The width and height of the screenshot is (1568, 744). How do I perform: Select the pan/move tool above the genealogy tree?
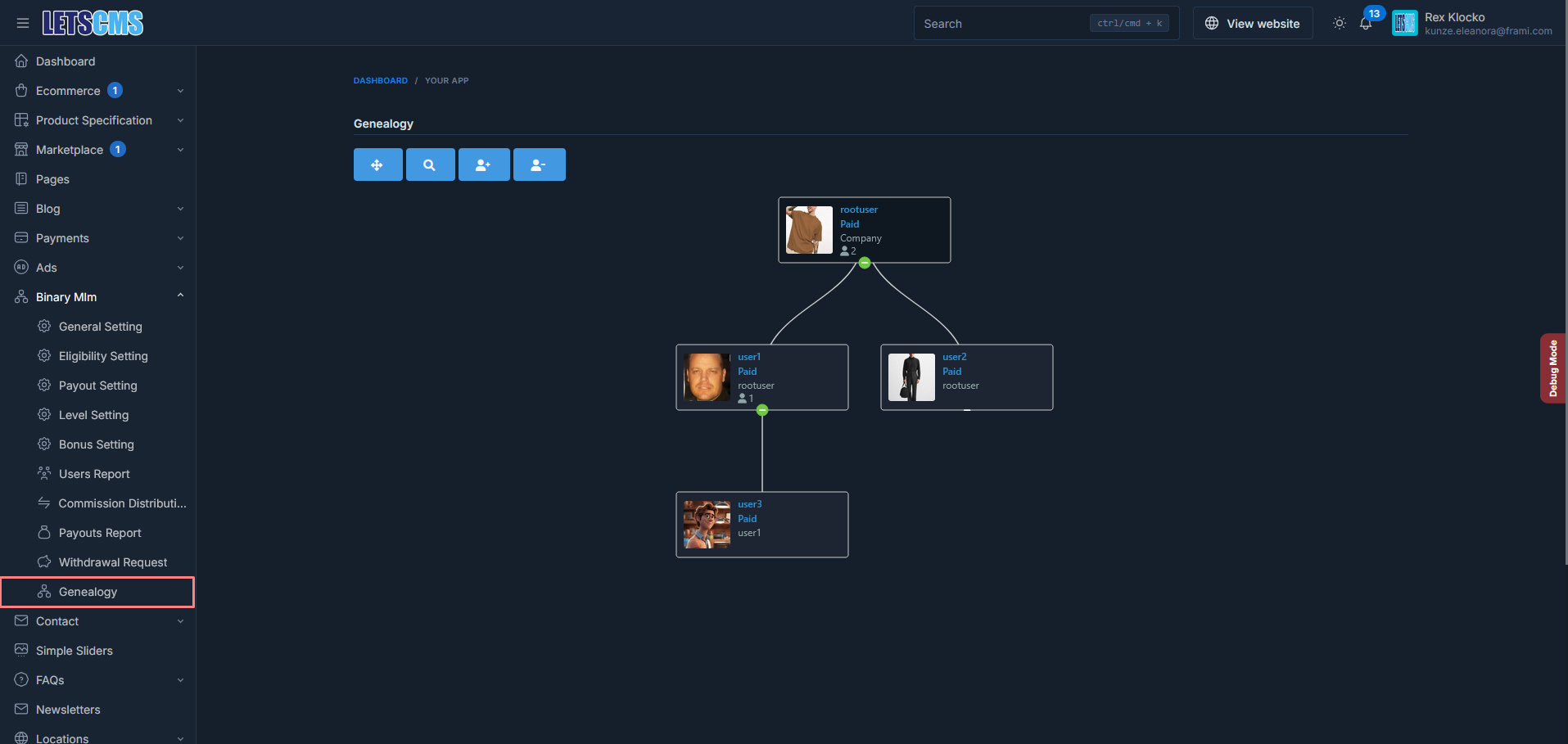click(x=377, y=164)
